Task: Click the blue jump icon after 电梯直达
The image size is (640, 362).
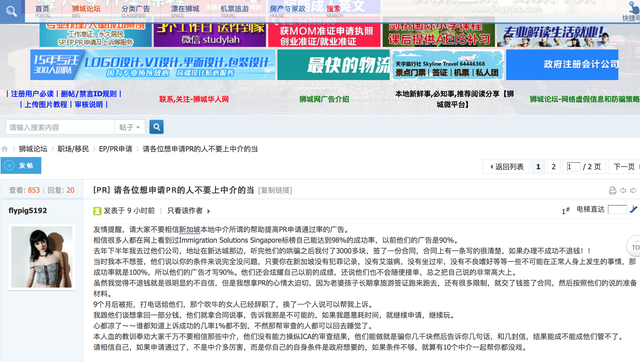Action: click(x=633, y=209)
